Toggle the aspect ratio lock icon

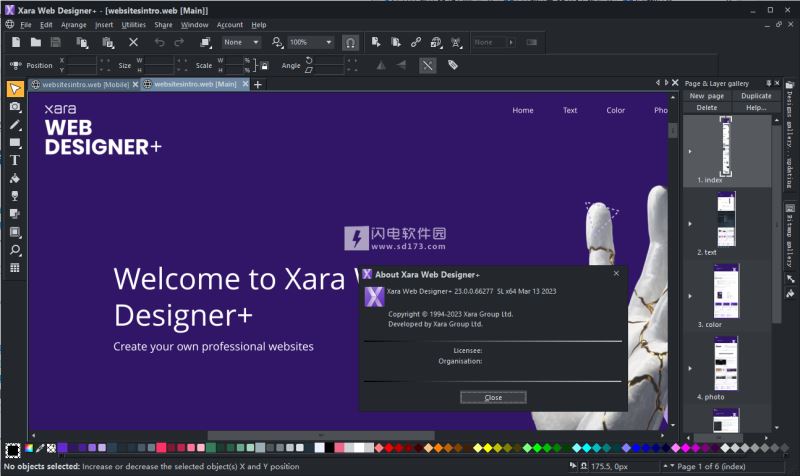263,65
